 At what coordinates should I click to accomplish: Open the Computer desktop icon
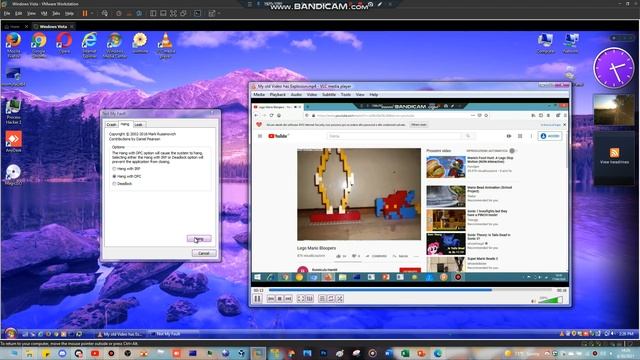click(x=545, y=43)
